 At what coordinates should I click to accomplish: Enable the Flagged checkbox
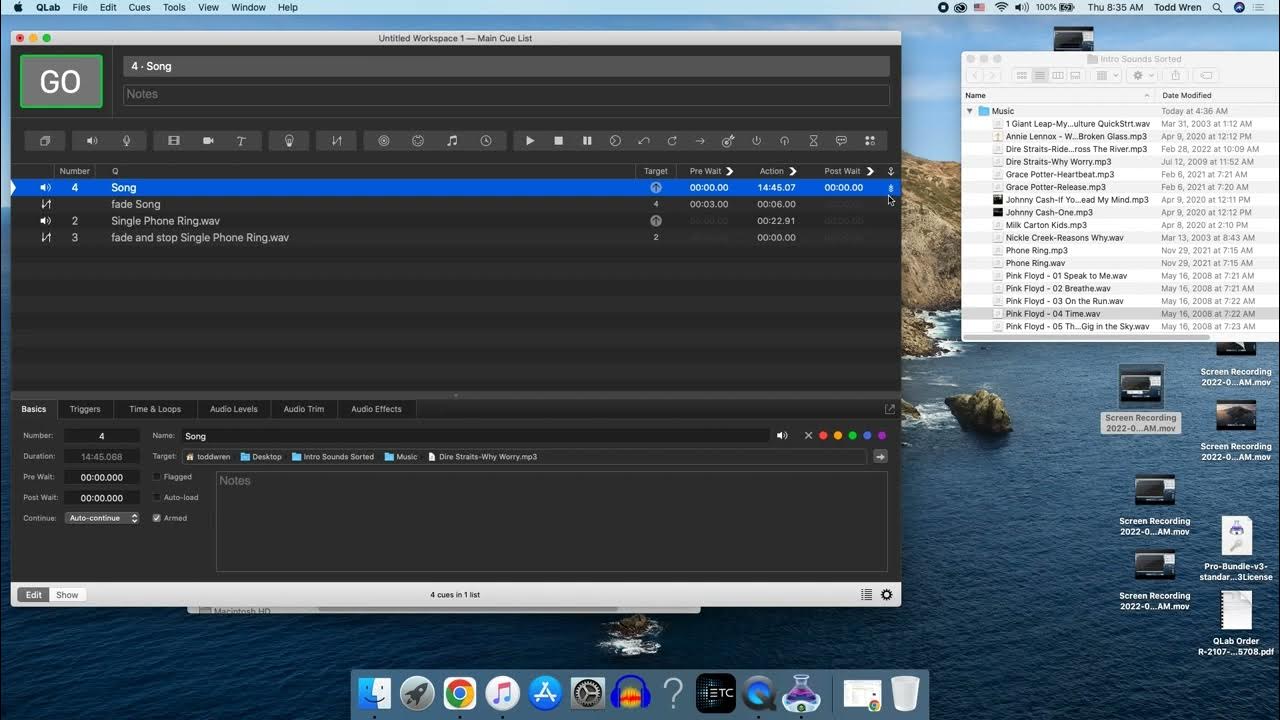156,477
